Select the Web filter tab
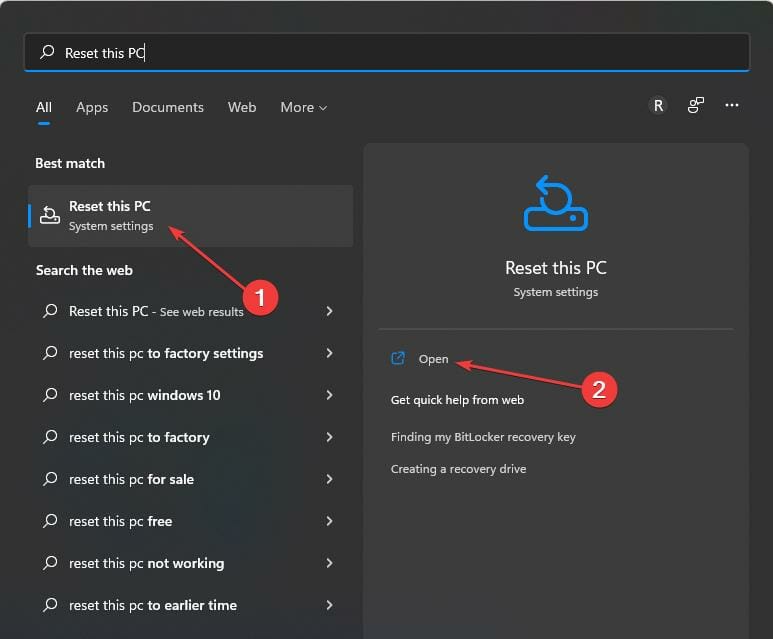 coord(242,107)
